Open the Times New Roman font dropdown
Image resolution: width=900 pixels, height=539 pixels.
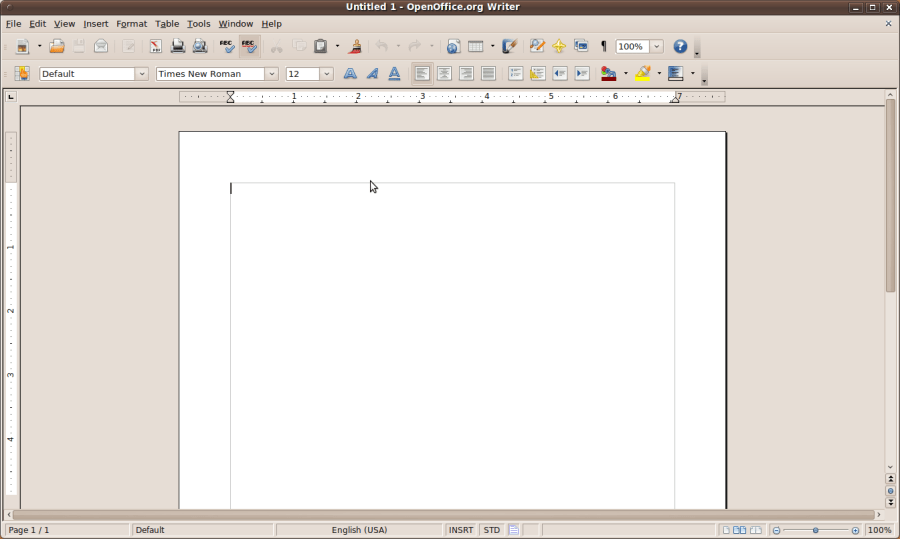(271, 74)
